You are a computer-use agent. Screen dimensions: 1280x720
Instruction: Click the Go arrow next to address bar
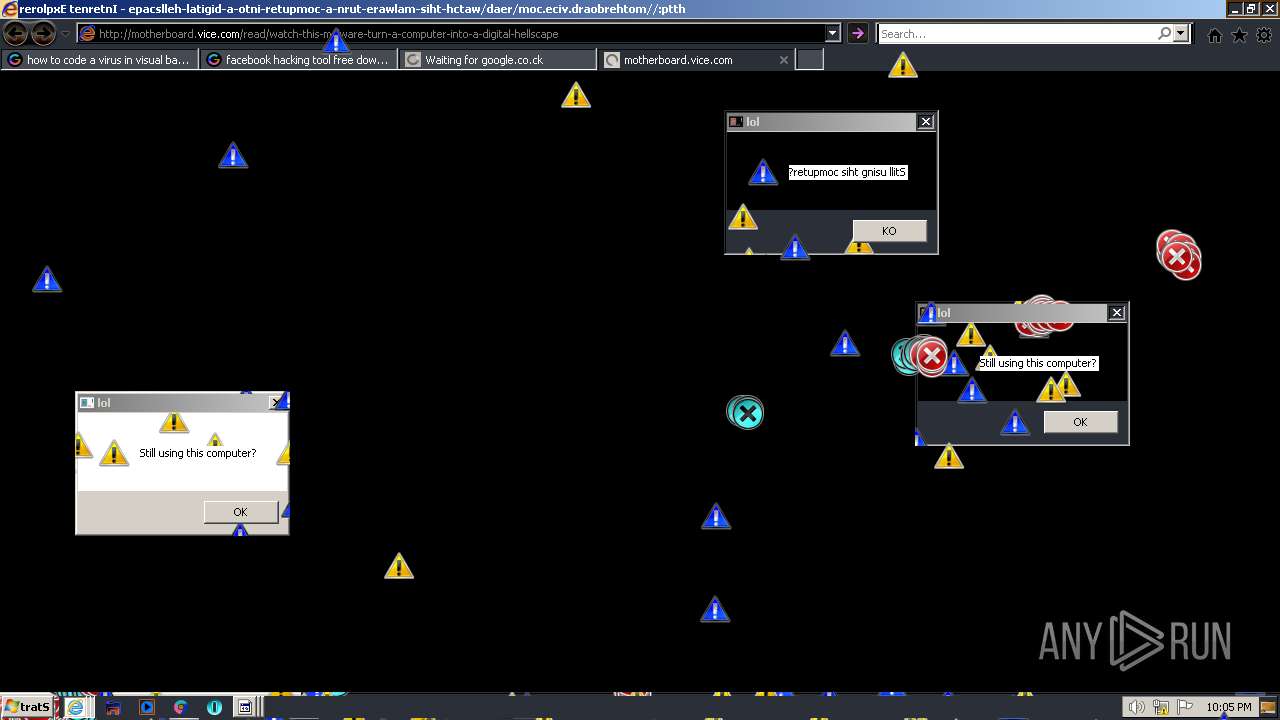point(857,34)
